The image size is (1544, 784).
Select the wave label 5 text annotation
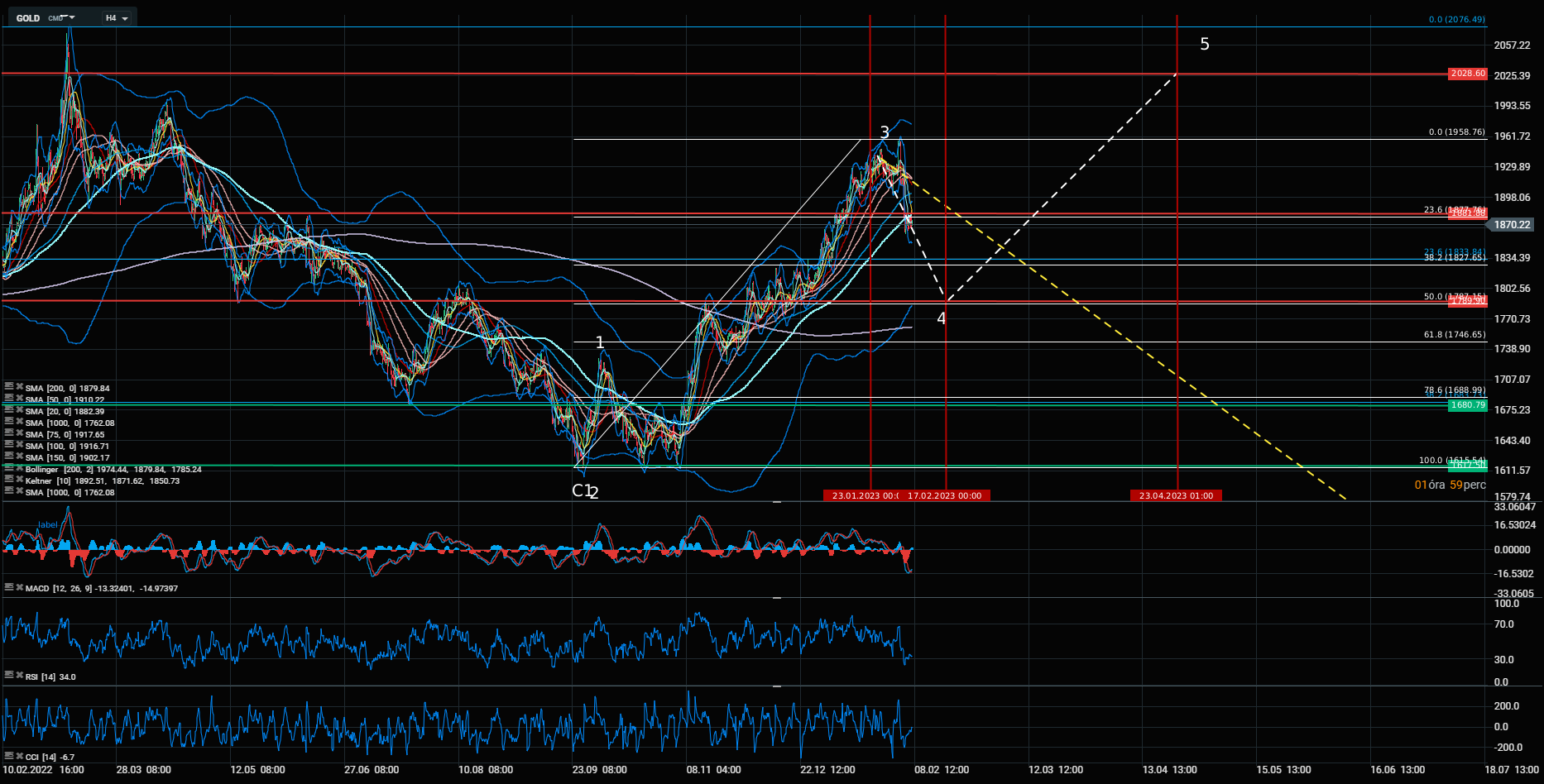[1205, 45]
